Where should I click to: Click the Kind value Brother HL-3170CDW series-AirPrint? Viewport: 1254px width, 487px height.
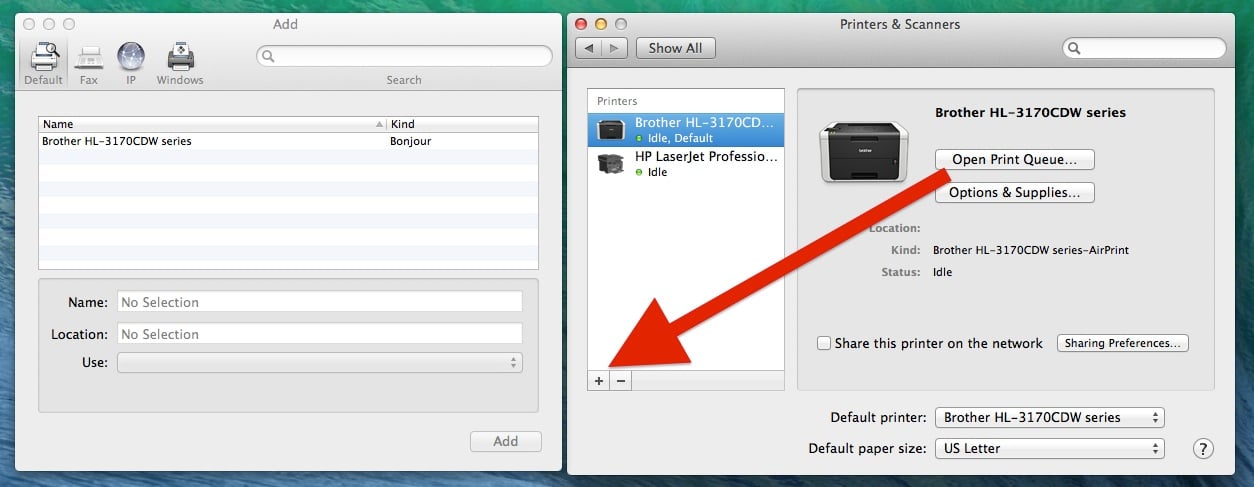point(1031,250)
